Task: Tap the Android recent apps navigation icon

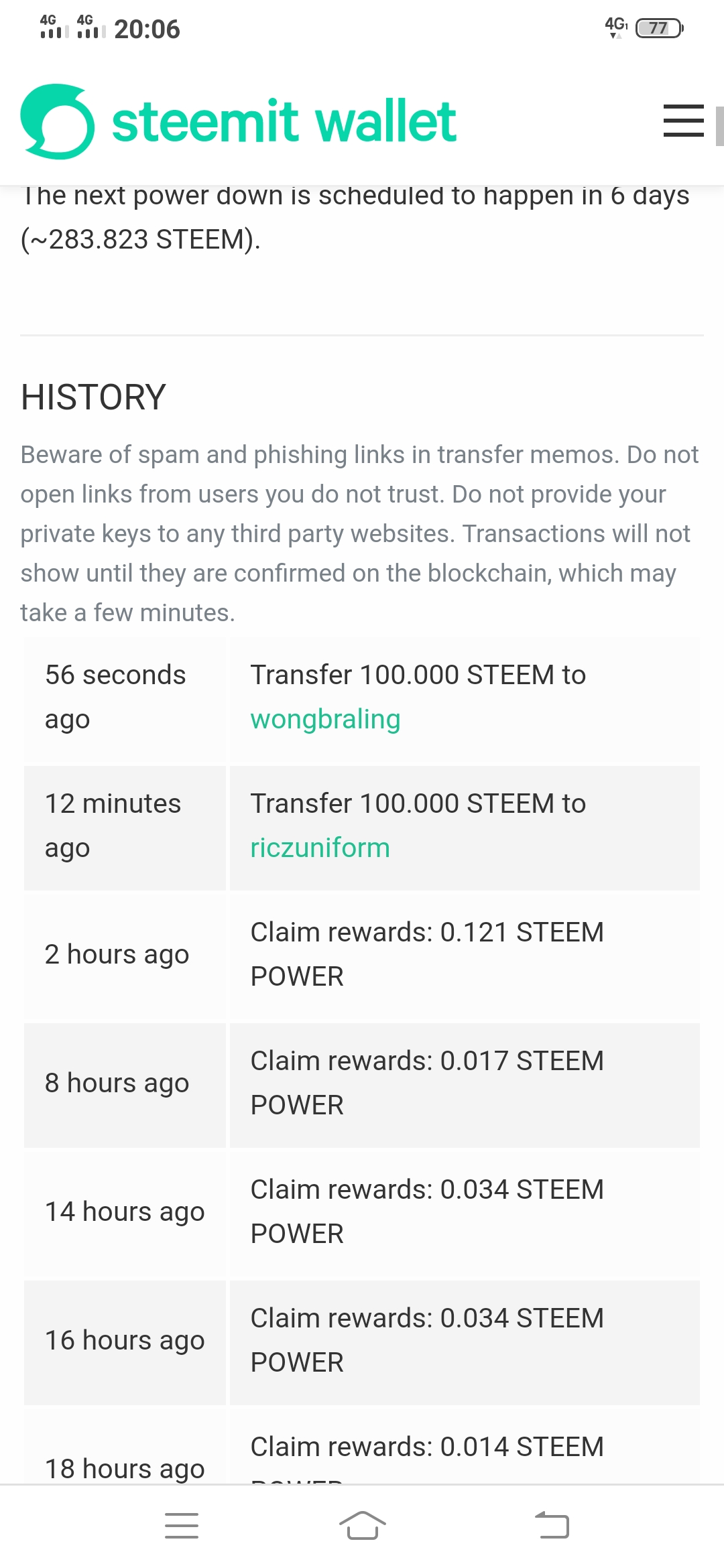Action: [x=182, y=1526]
